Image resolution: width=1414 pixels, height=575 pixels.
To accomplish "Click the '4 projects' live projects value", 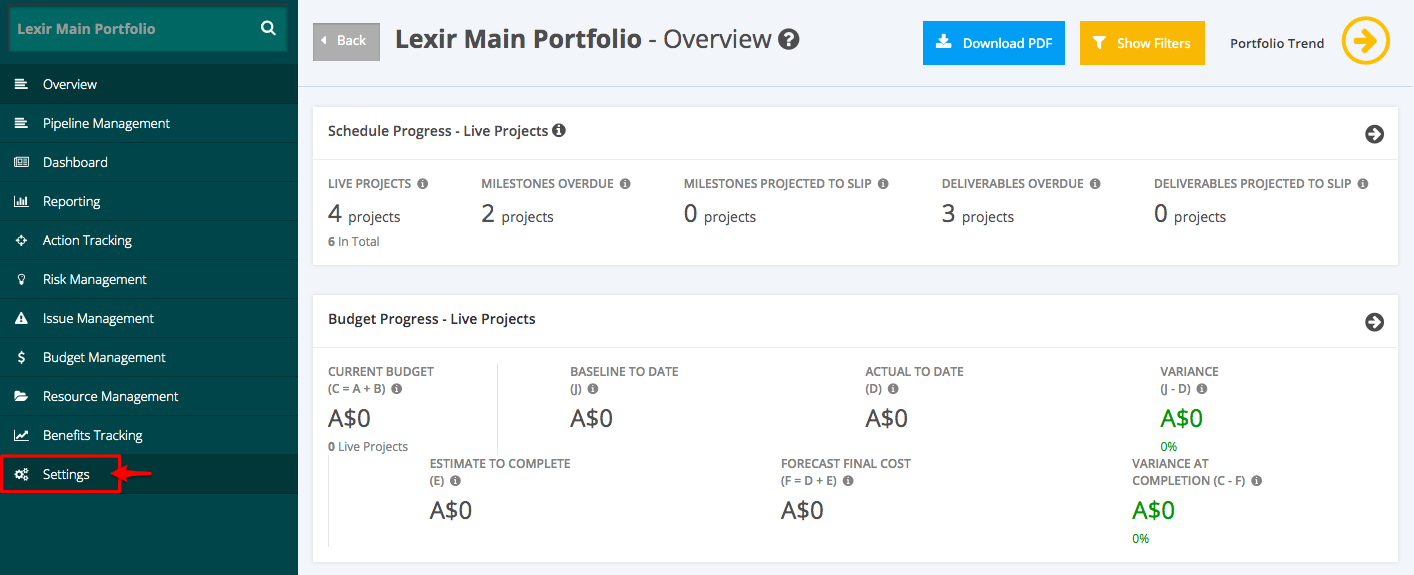I will pos(364,214).
